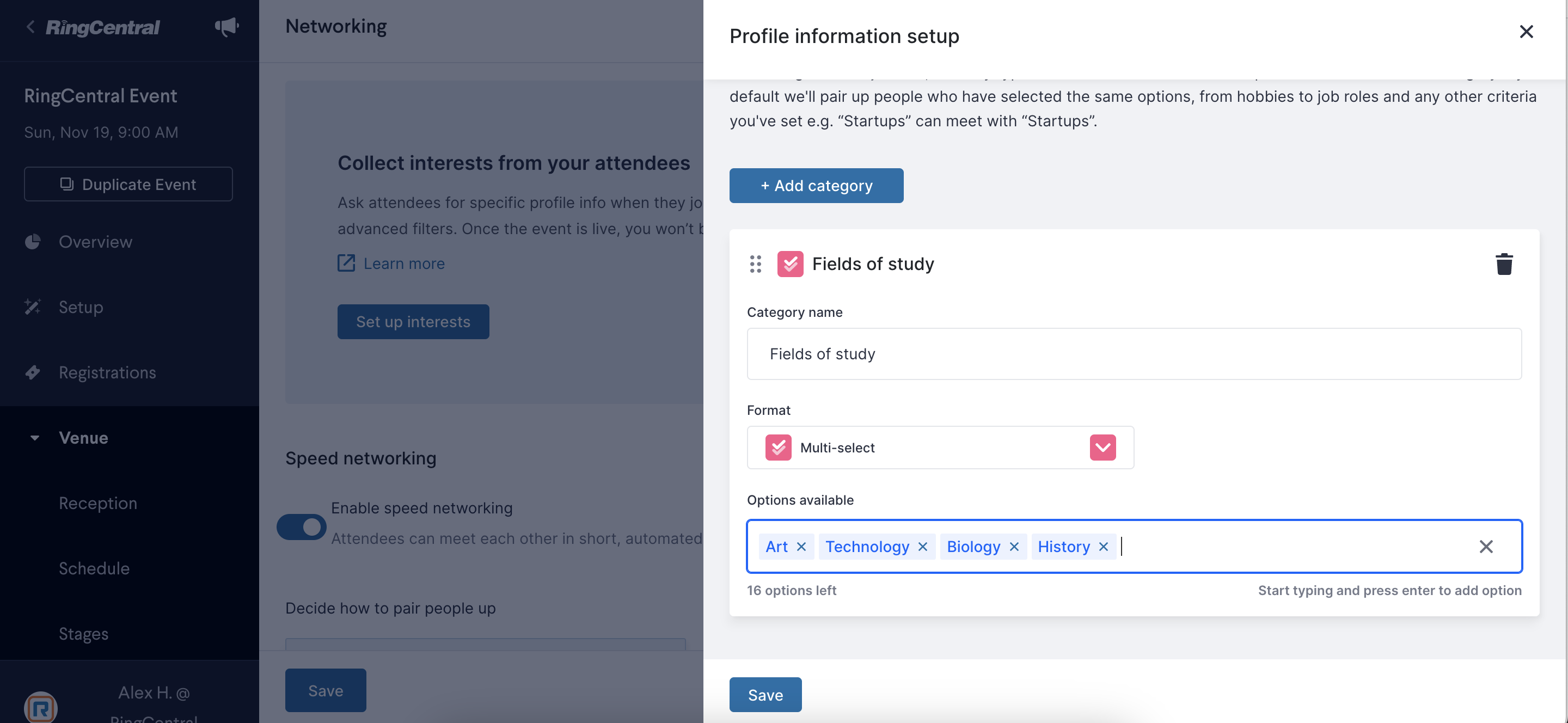Click the Registrations ticket icon
Viewport: 1568px width, 723px height.
click(x=33, y=372)
